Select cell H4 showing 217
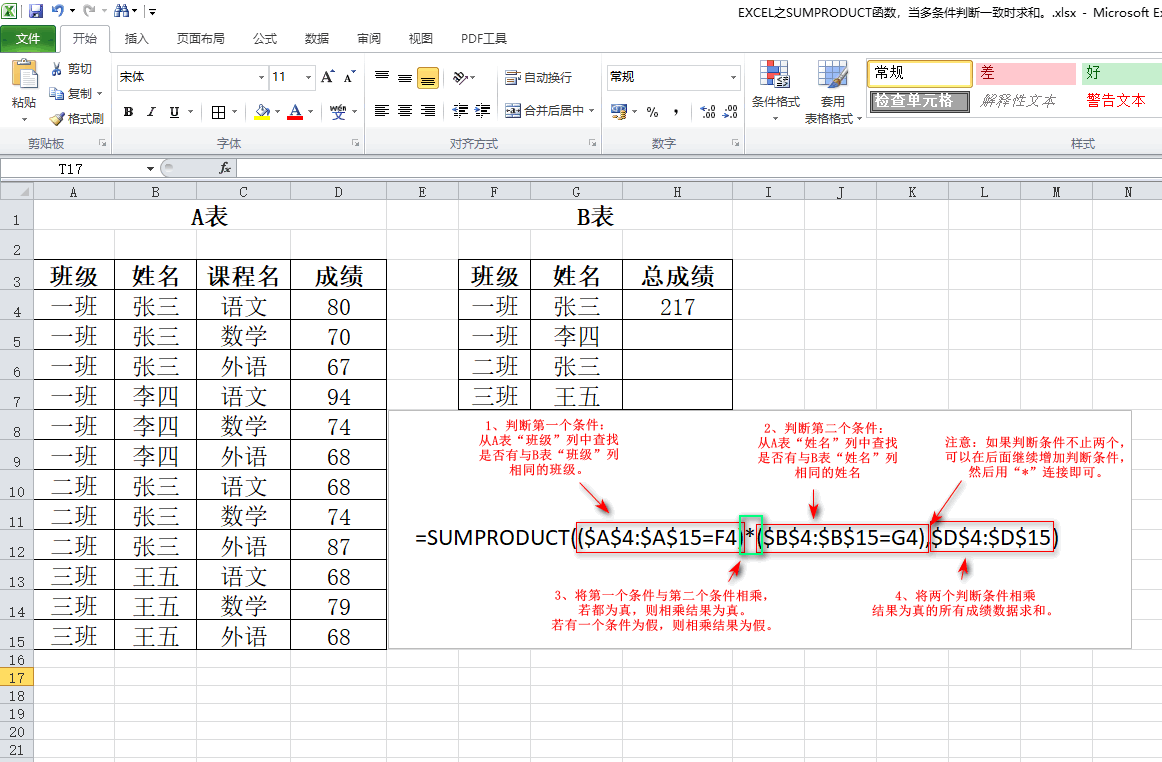 point(677,305)
